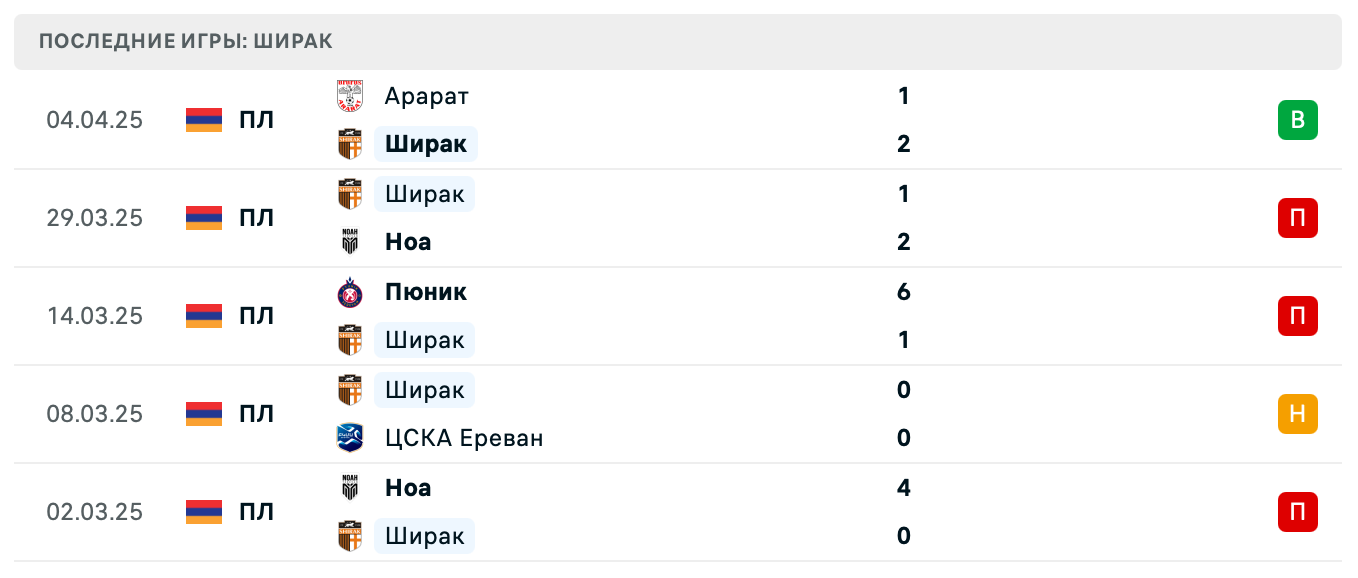1358x578 pixels.
Task: Click the ЦСКА Ереван club badge
Action: pyautogui.click(x=349, y=438)
